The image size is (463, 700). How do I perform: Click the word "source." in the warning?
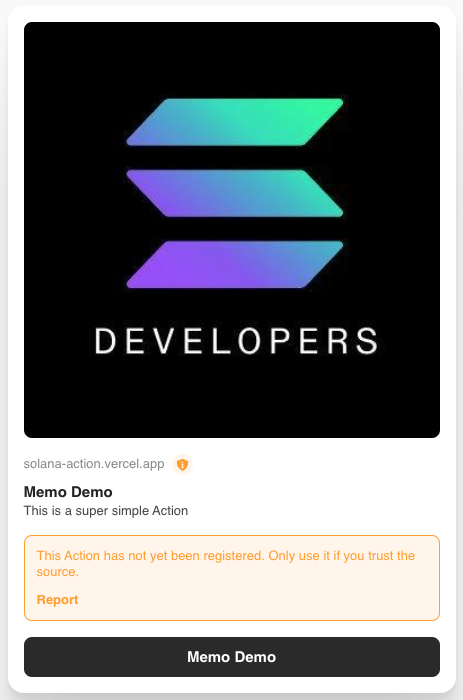[x=58, y=572]
